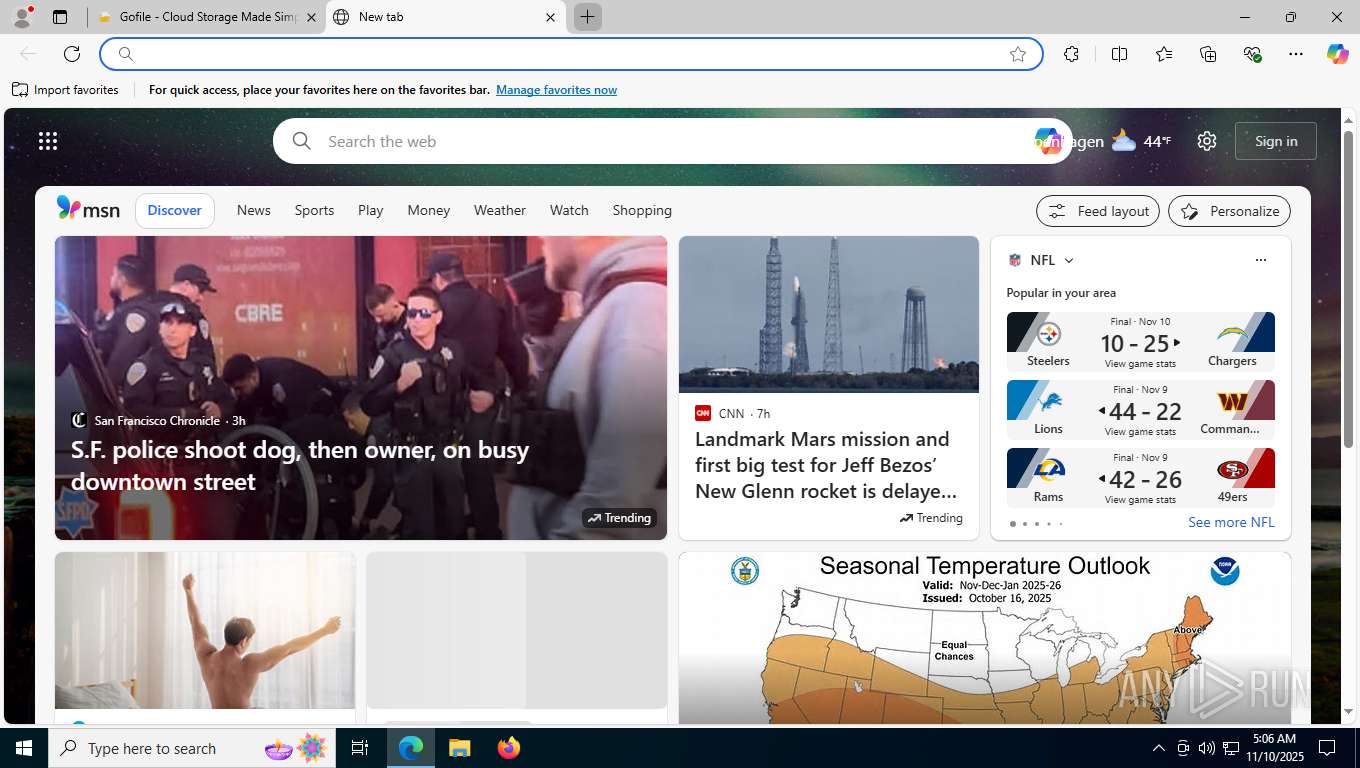
Task: Open the MSN apps grid launcher
Action: [48, 141]
